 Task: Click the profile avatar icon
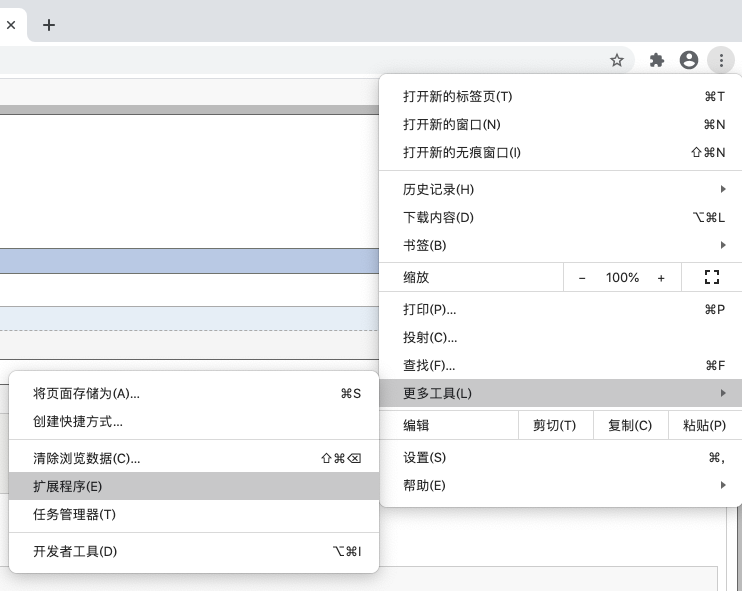689,60
